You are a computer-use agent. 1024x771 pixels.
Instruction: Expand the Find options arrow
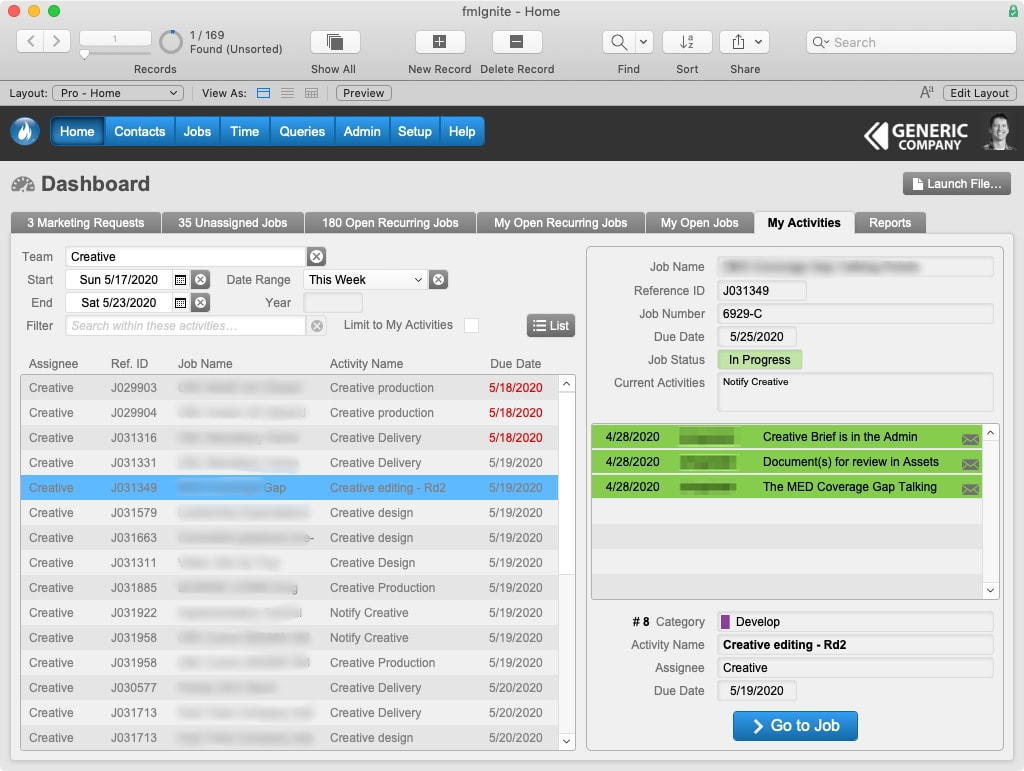(643, 42)
